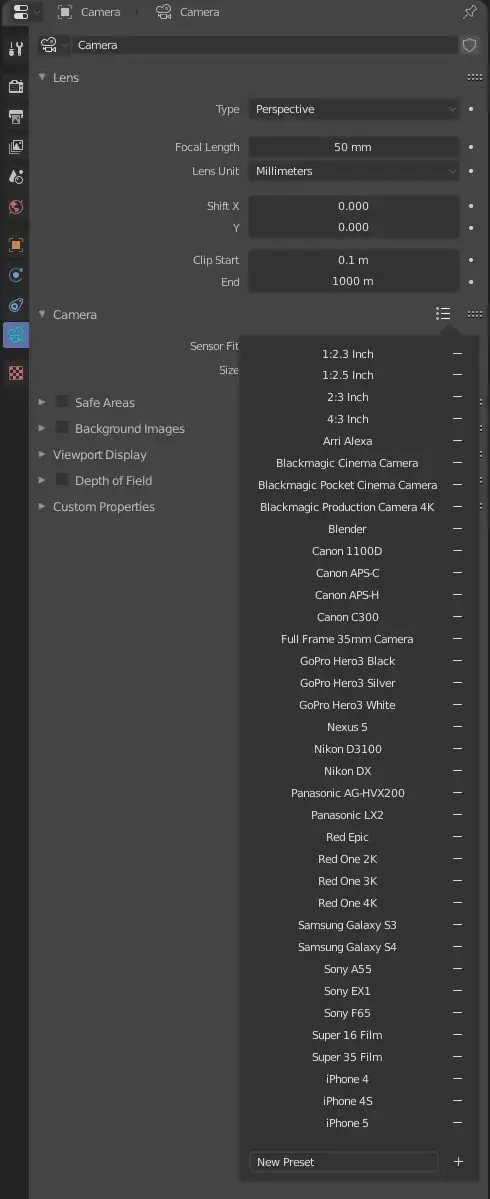Select the 1:2.3 Inch preset

(347, 354)
